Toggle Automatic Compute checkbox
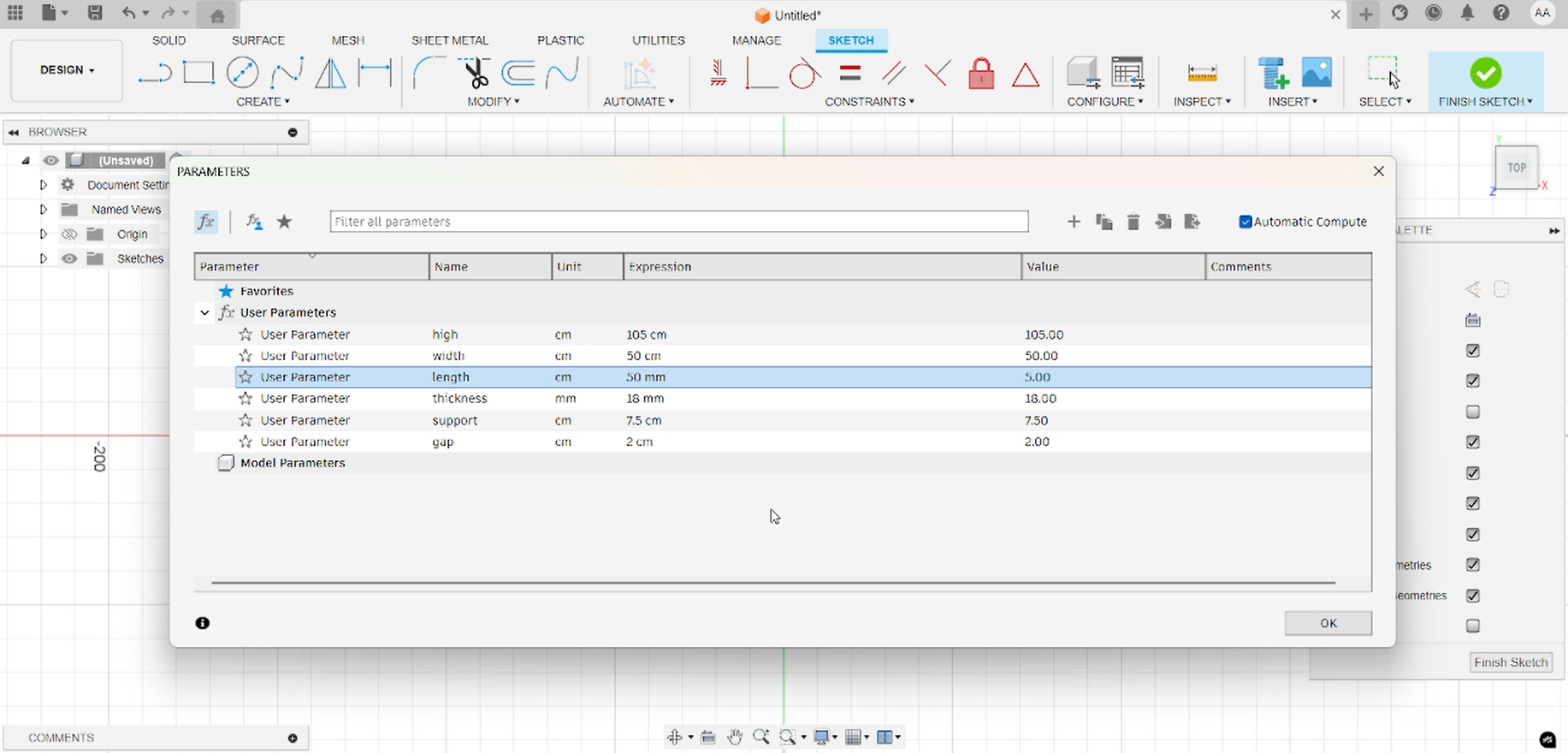Screen dimensions: 1568x753 pyautogui.click(x=1246, y=222)
